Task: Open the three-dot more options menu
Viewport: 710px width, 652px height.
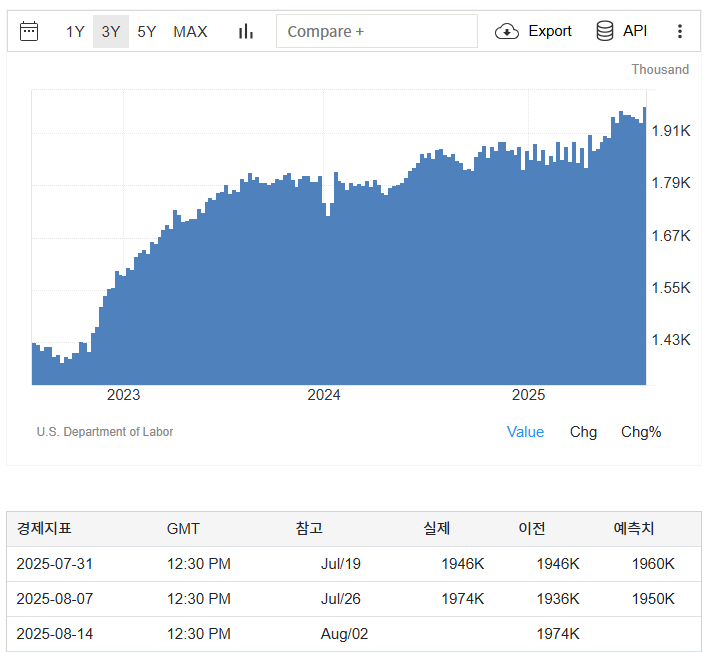Action: coord(680,31)
